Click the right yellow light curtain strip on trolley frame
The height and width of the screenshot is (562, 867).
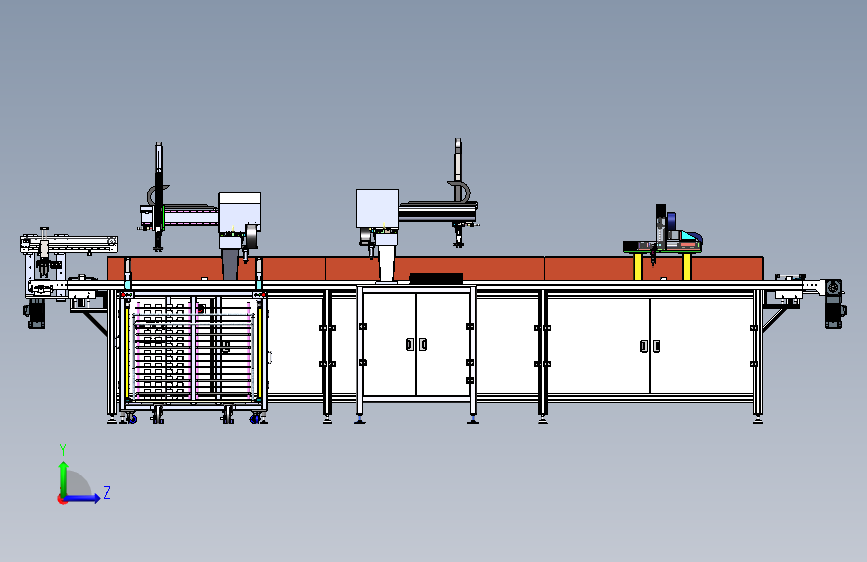click(x=259, y=352)
